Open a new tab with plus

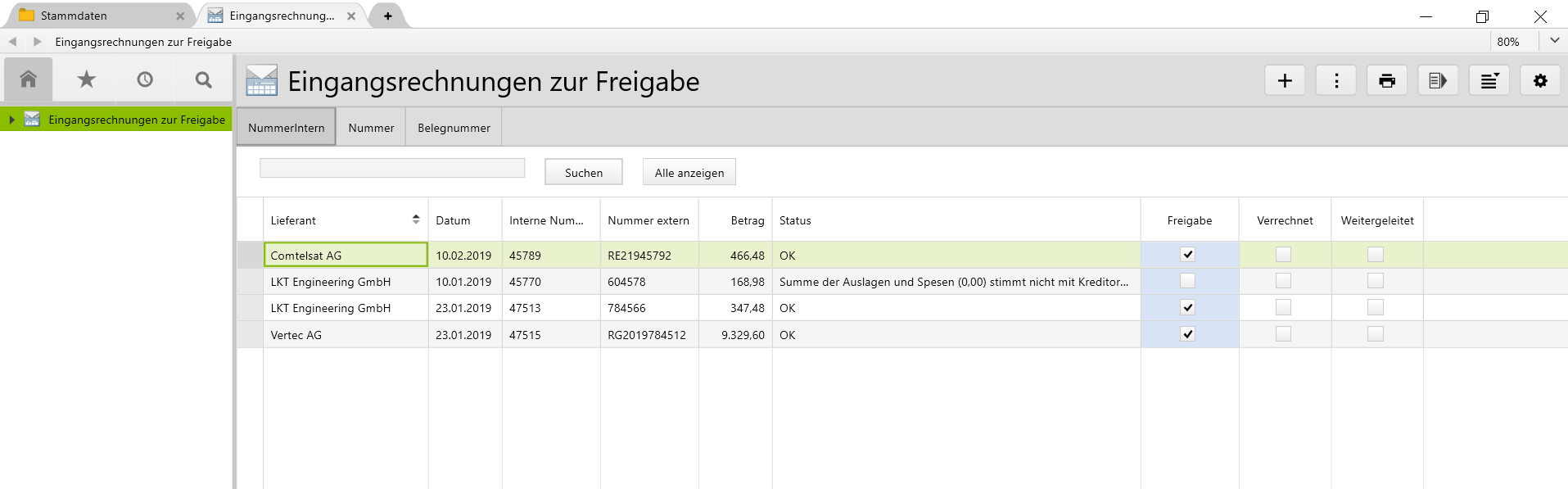[388, 16]
